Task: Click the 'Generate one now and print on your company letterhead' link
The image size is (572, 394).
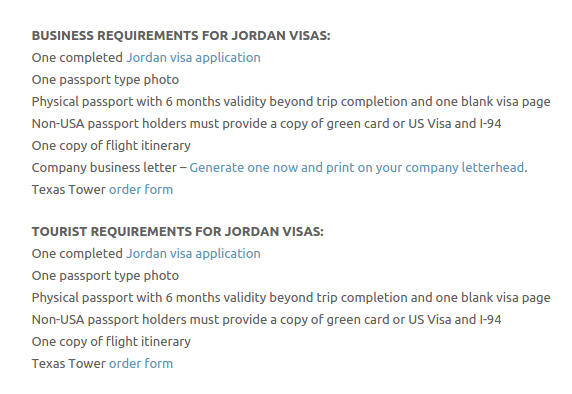Action: coord(357,168)
